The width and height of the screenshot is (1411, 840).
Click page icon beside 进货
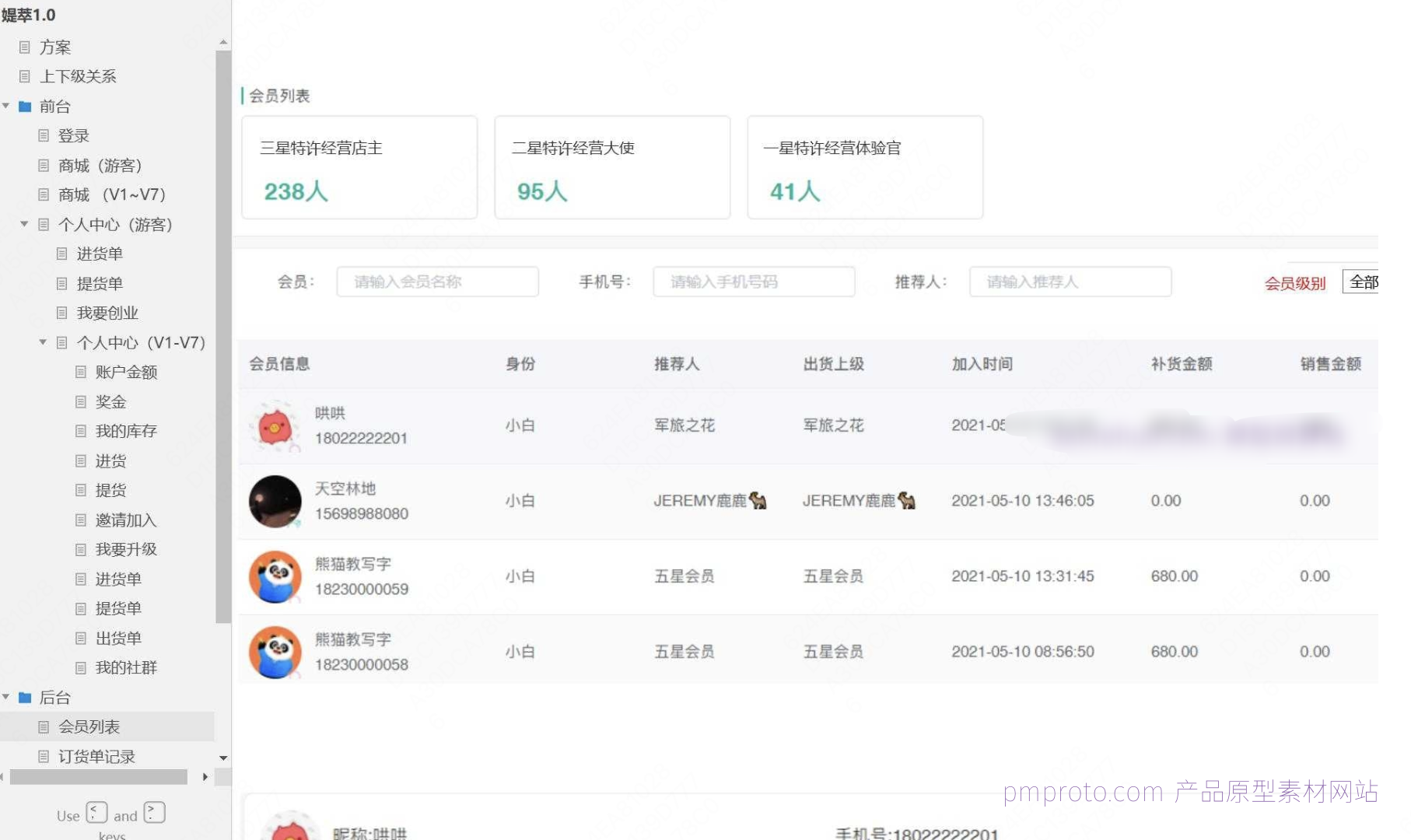pyautogui.click(x=81, y=460)
